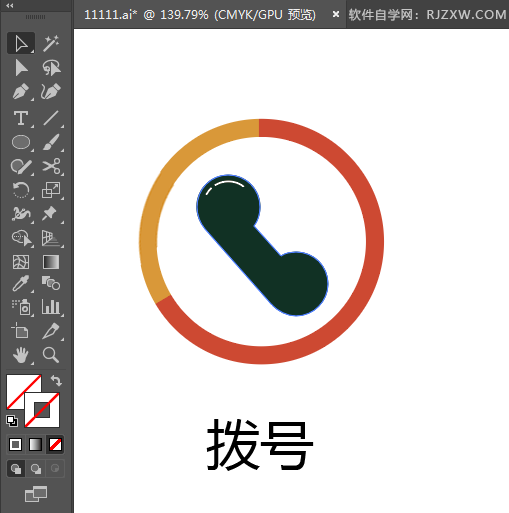This screenshot has height=513, width=509.
Task: Click the 拨号 text object
Action: (260, 445)
